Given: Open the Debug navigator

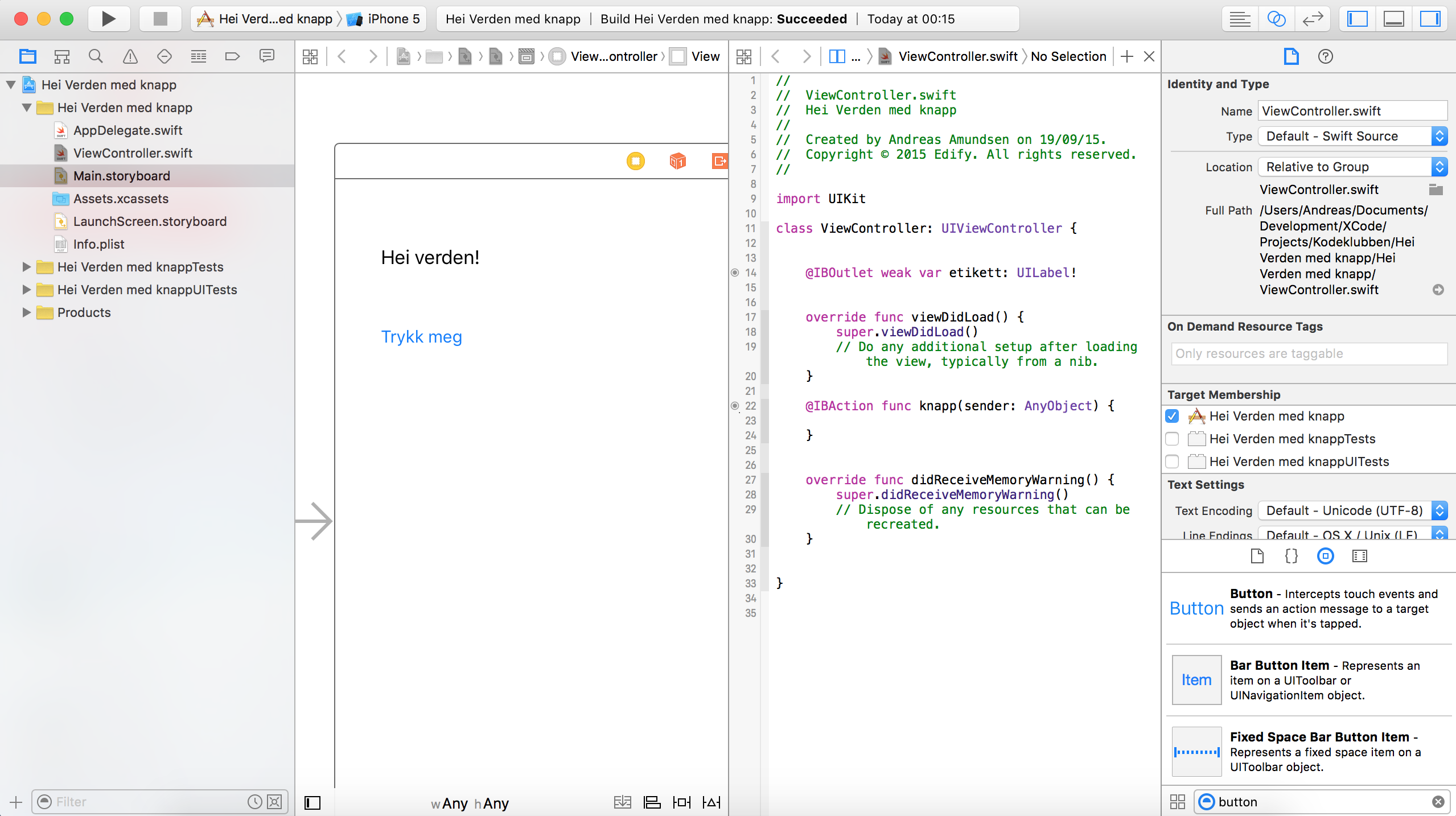Looking at the screenshot, I should pos(198,56).
